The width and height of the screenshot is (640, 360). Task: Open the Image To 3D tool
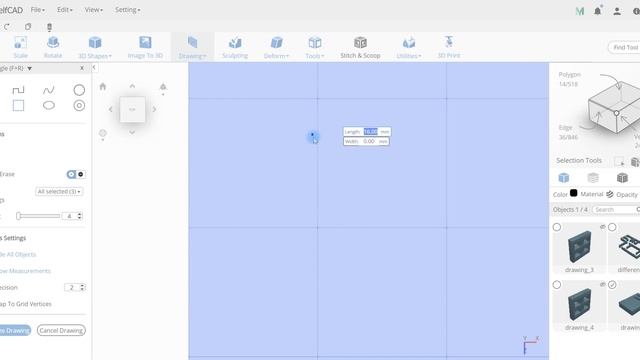tap(145, 47)
